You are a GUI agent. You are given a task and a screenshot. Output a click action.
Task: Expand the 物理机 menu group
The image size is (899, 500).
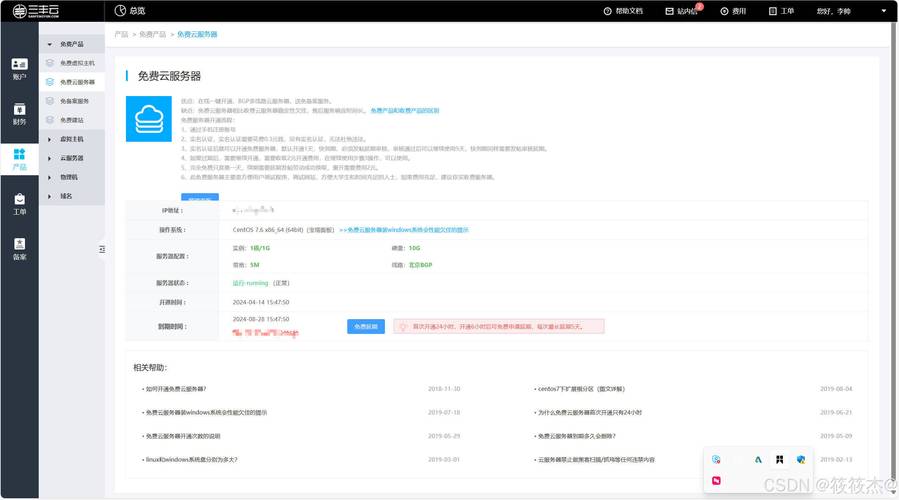72,177
